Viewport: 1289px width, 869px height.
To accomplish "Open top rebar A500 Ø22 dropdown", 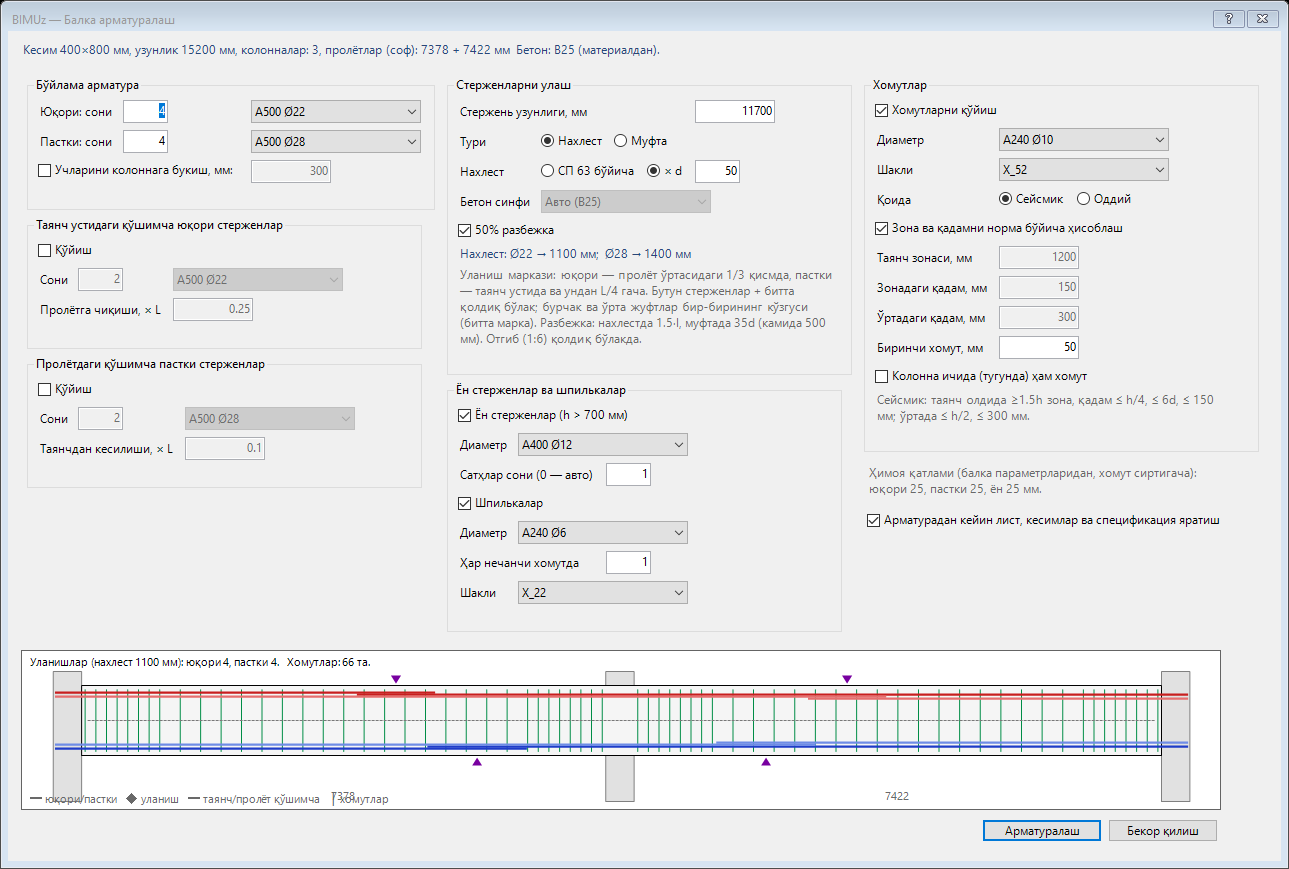I will tap(334, 111).
